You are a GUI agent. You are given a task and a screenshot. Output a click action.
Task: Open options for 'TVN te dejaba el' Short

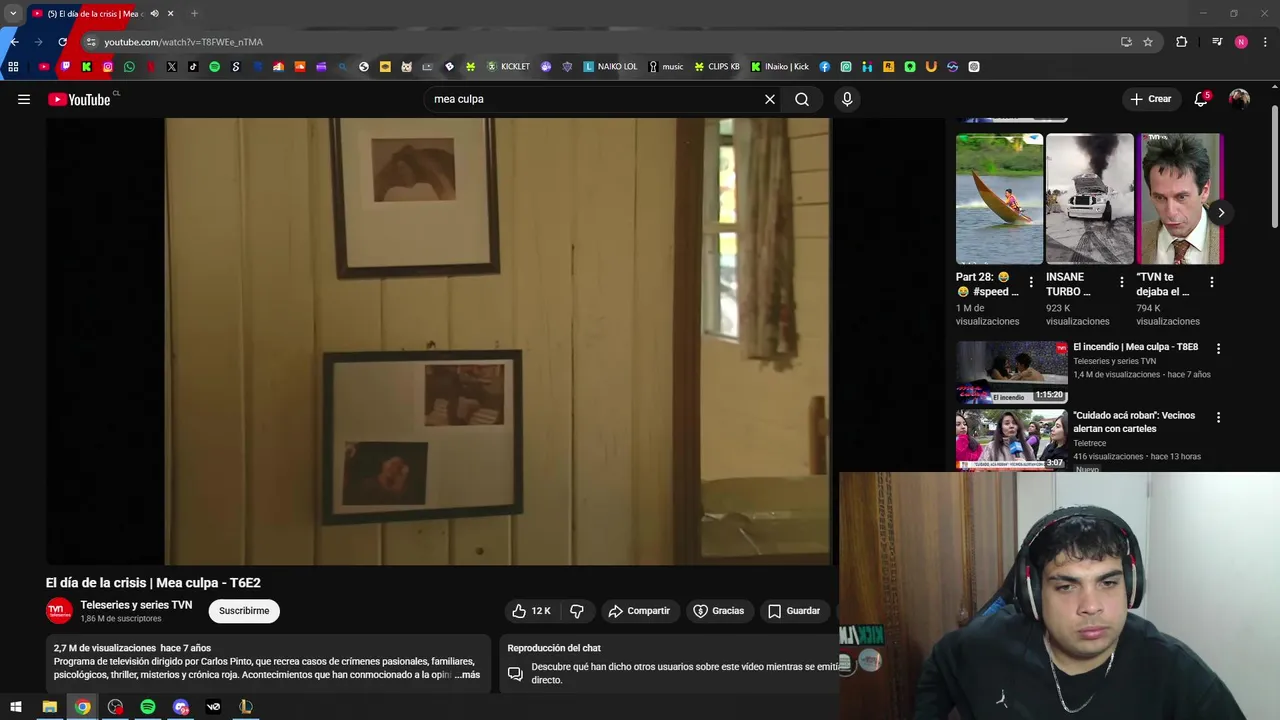pyautogui.click(x=1212, y=283)
